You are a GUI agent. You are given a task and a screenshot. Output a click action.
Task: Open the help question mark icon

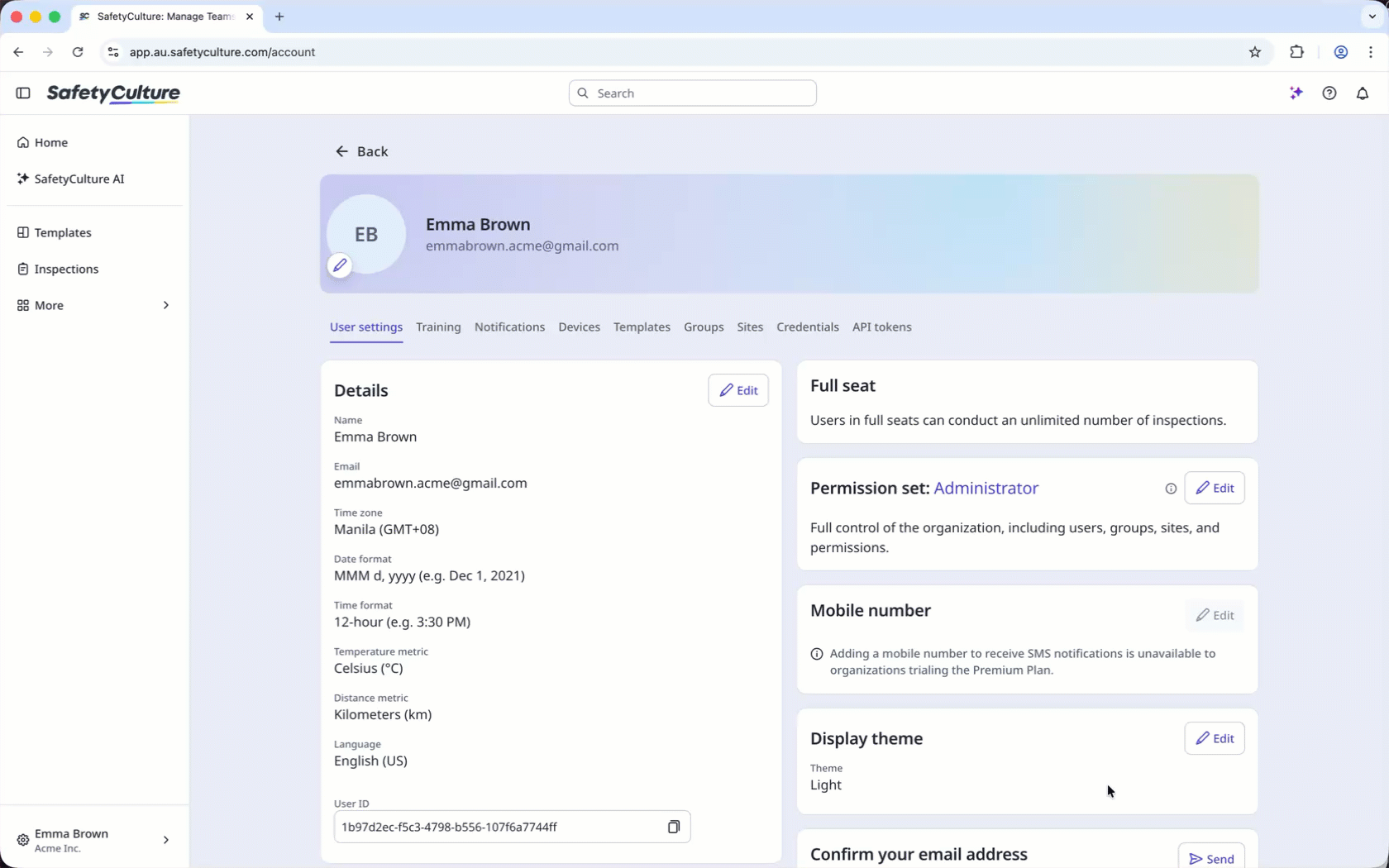click(x=1329, y=93)
